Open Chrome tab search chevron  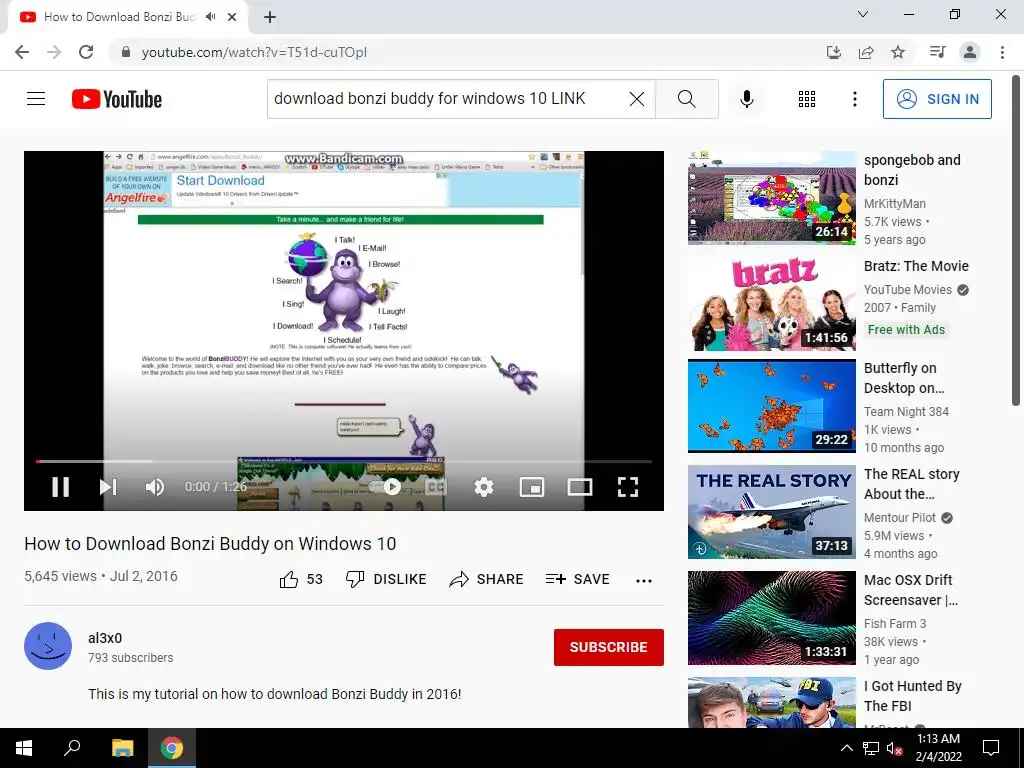pos(863,14)
